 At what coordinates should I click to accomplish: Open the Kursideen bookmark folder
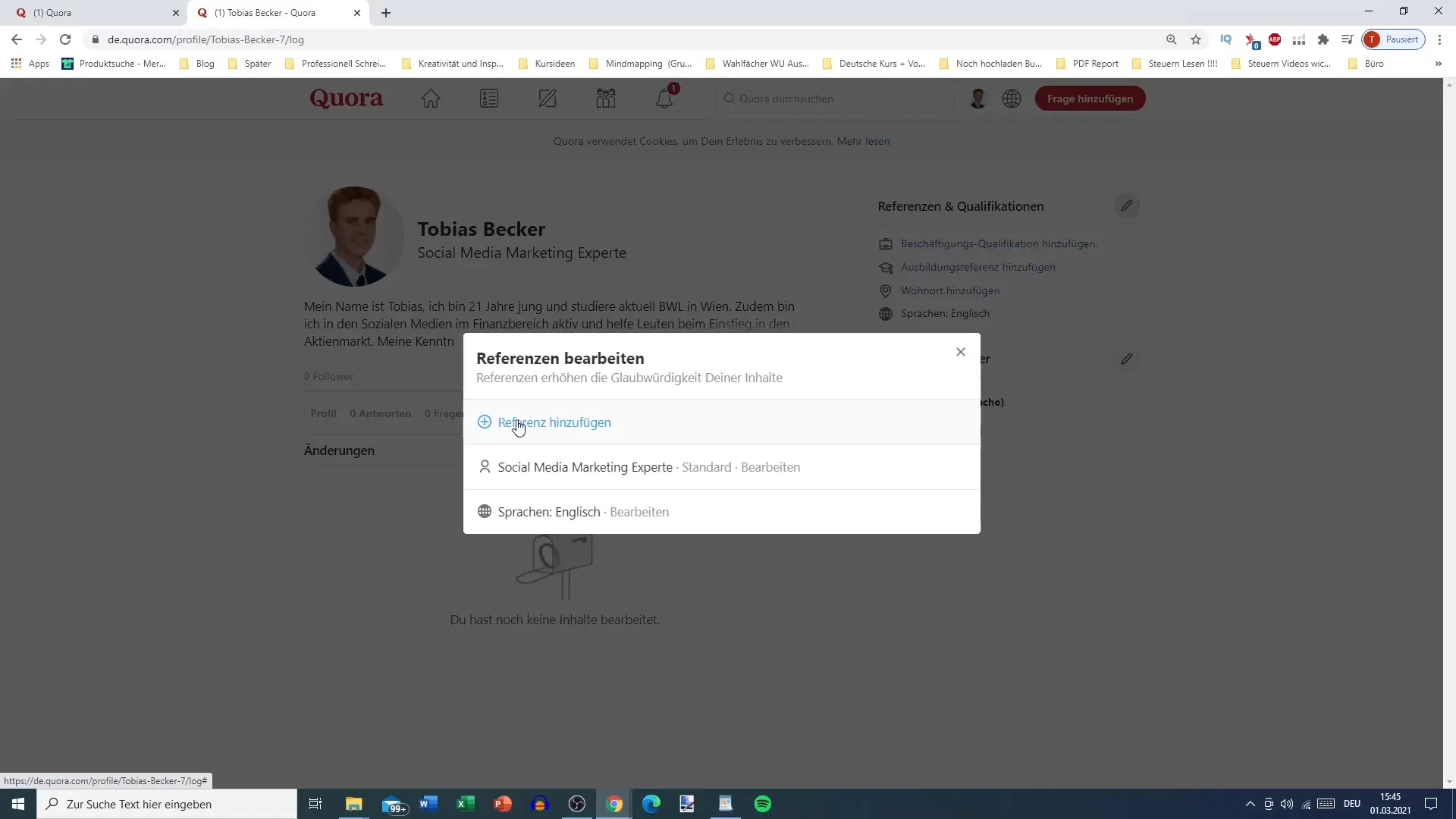point(547,64)
